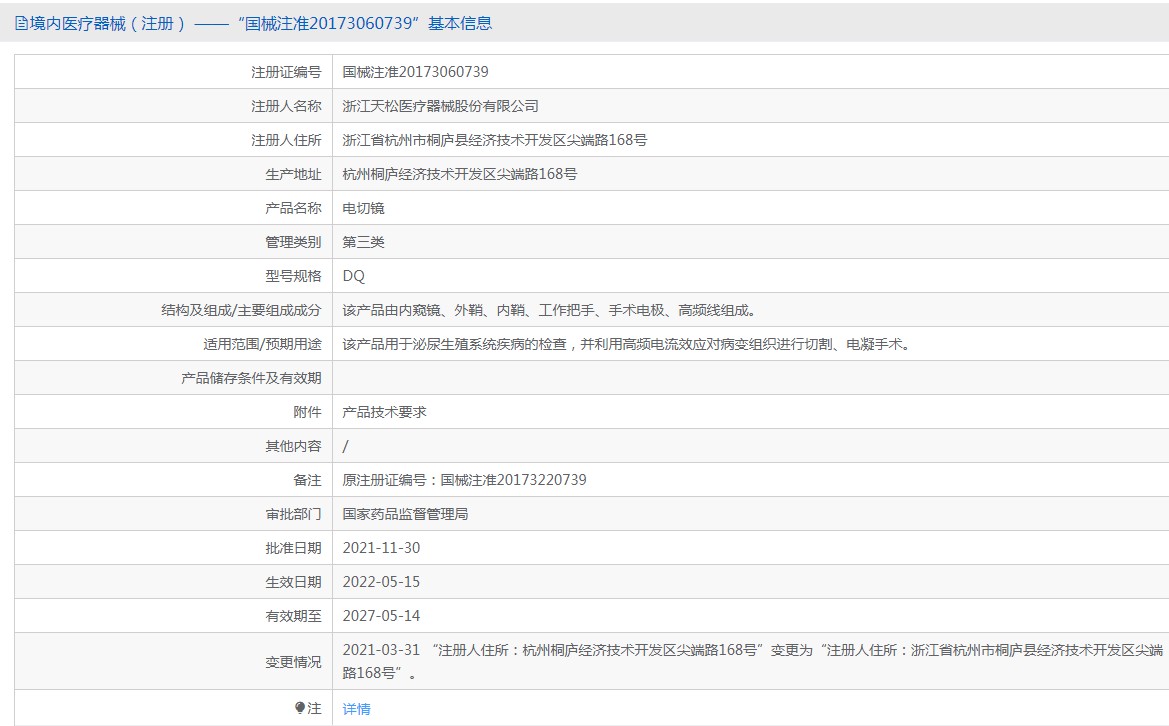Open the 详情 details link

(x=356, y=709)
